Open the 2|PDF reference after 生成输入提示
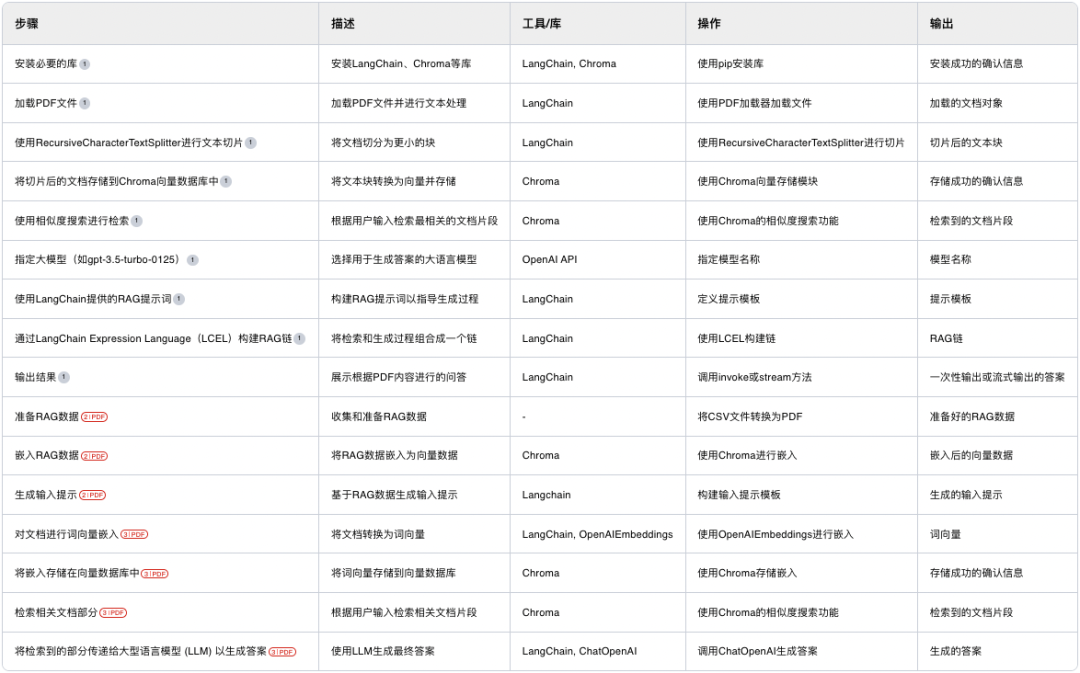The width and height of the screenshot is (1080, 673). [92, 495]
